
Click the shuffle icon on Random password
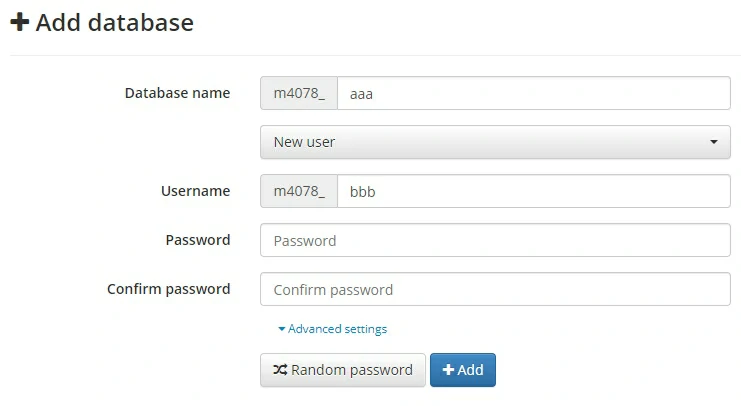tap(280, 370)
